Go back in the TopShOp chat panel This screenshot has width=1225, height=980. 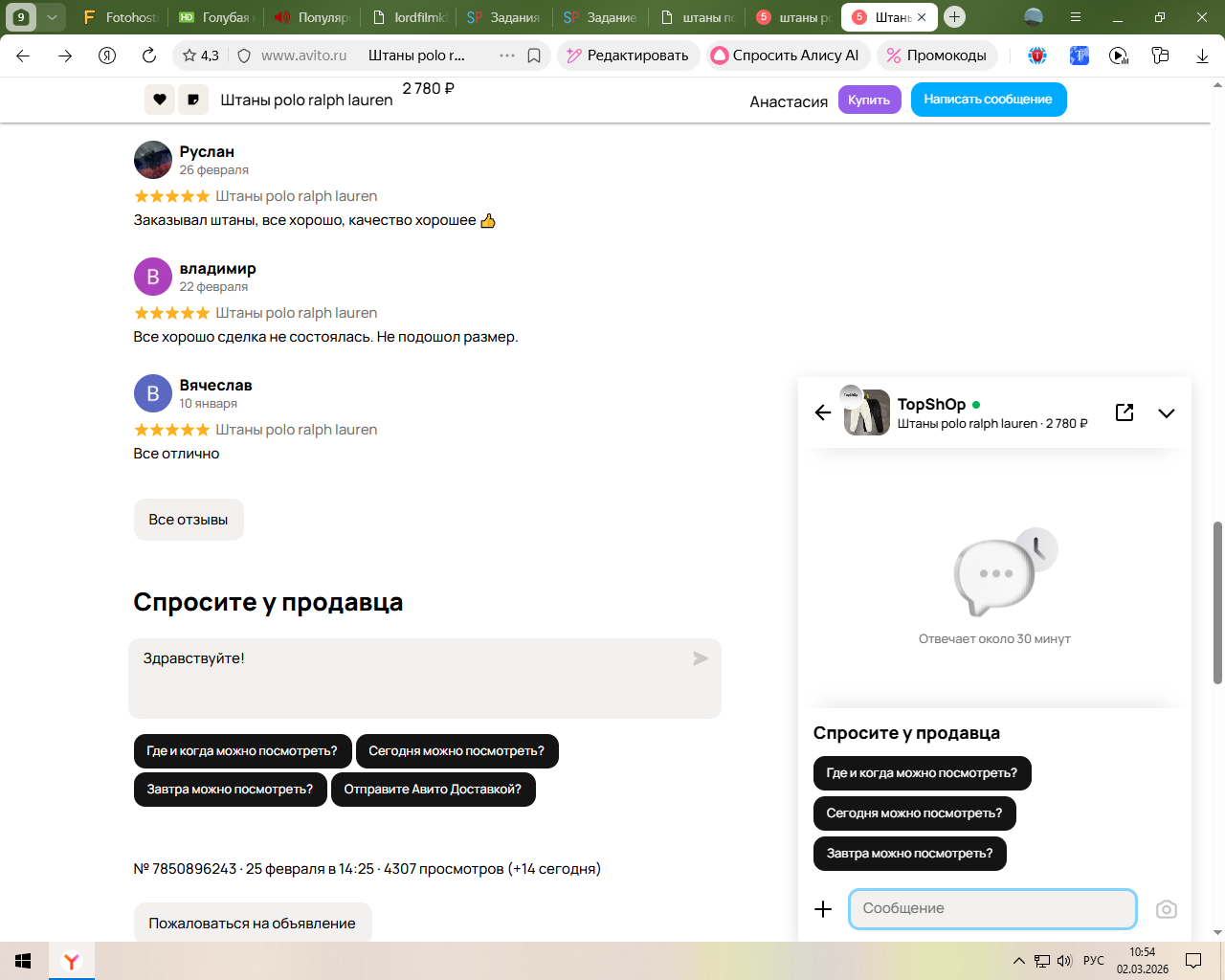click(x=823, y=412)
